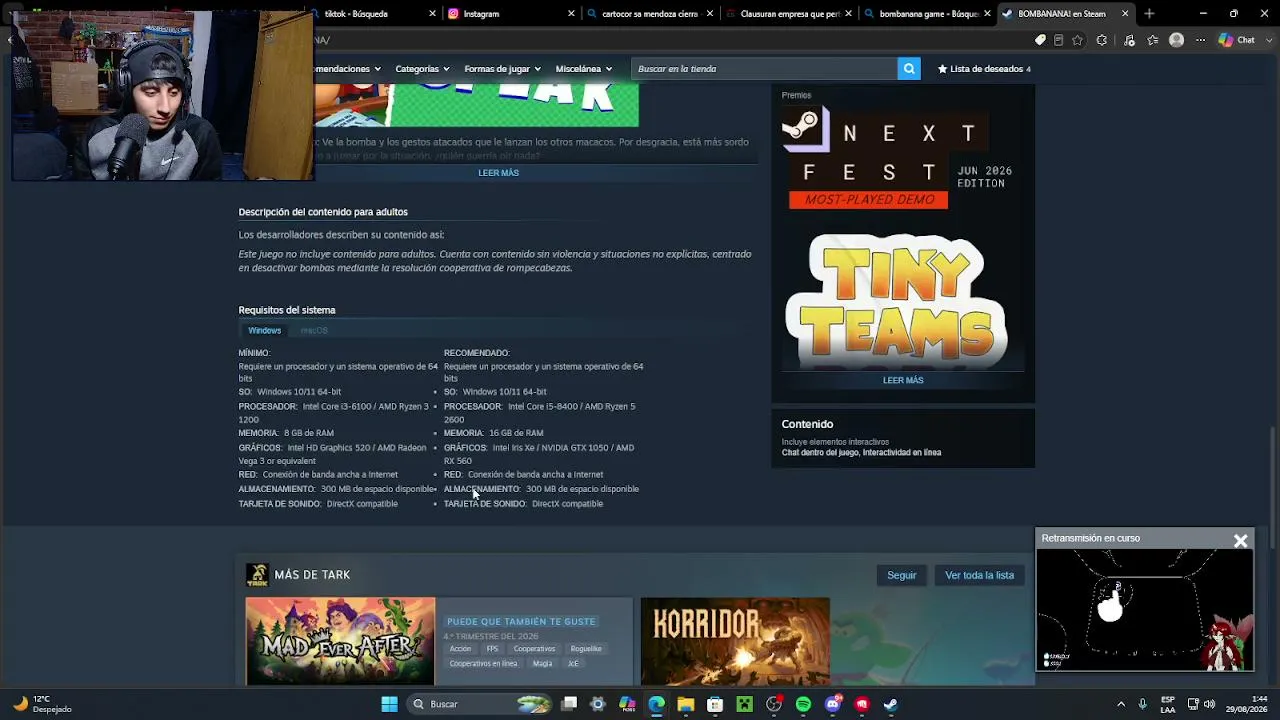Viewport: 1280px width, 720px height.
Task: Close the BOMBANANA! en Steam tab
Action: pos(1125,14)
